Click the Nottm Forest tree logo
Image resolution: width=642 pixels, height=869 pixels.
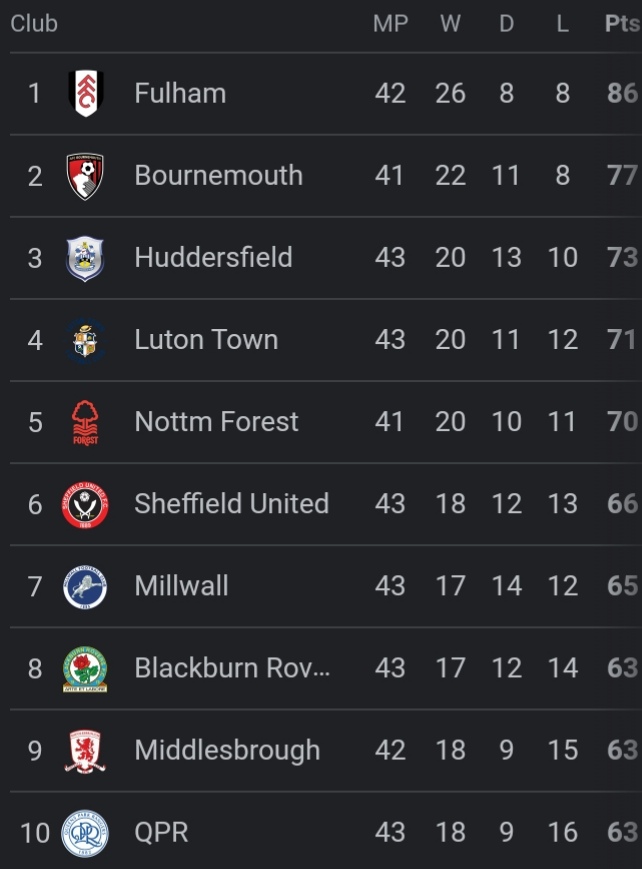[x=85, y=422]
